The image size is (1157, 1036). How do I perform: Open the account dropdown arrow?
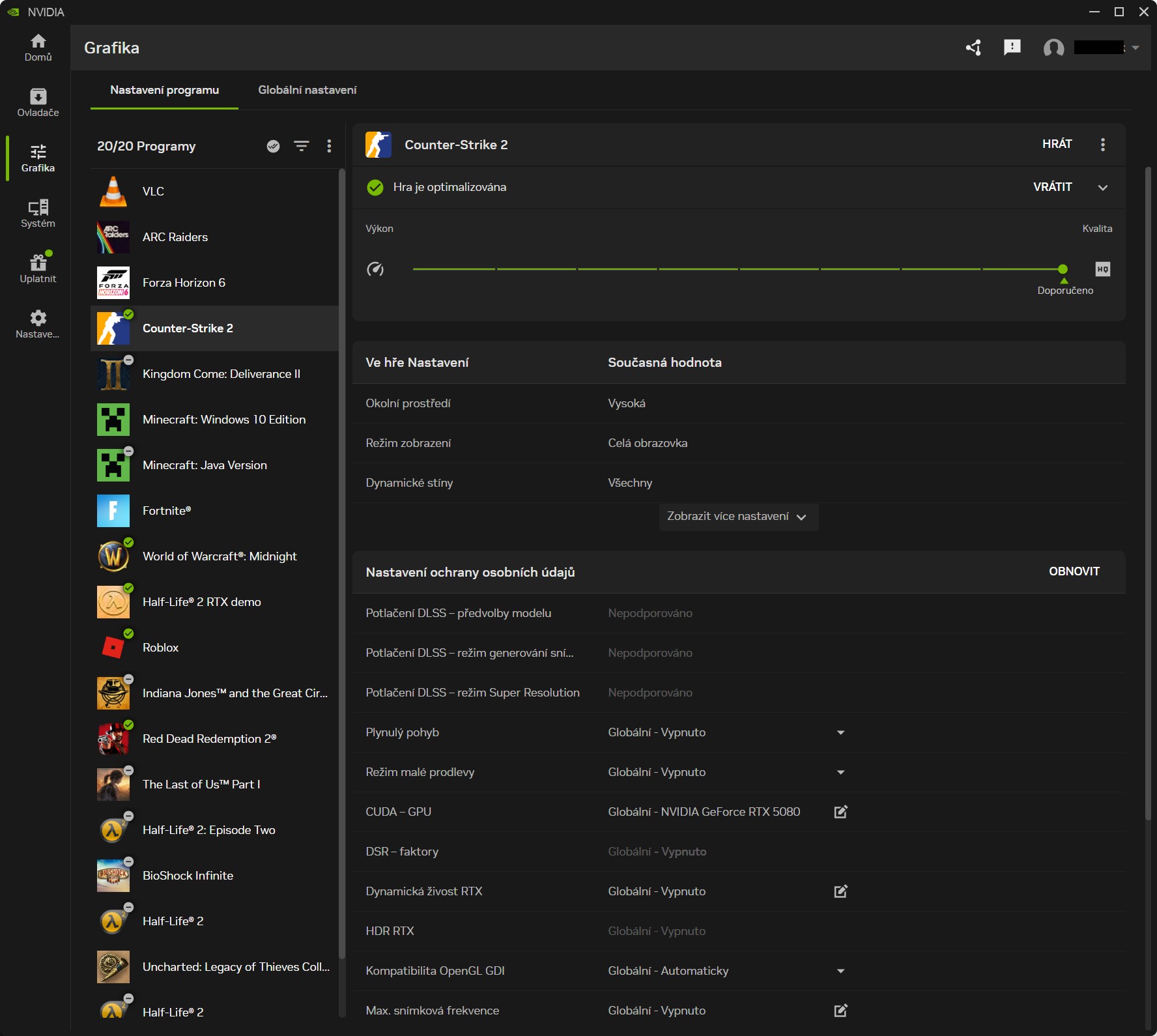1136,48
